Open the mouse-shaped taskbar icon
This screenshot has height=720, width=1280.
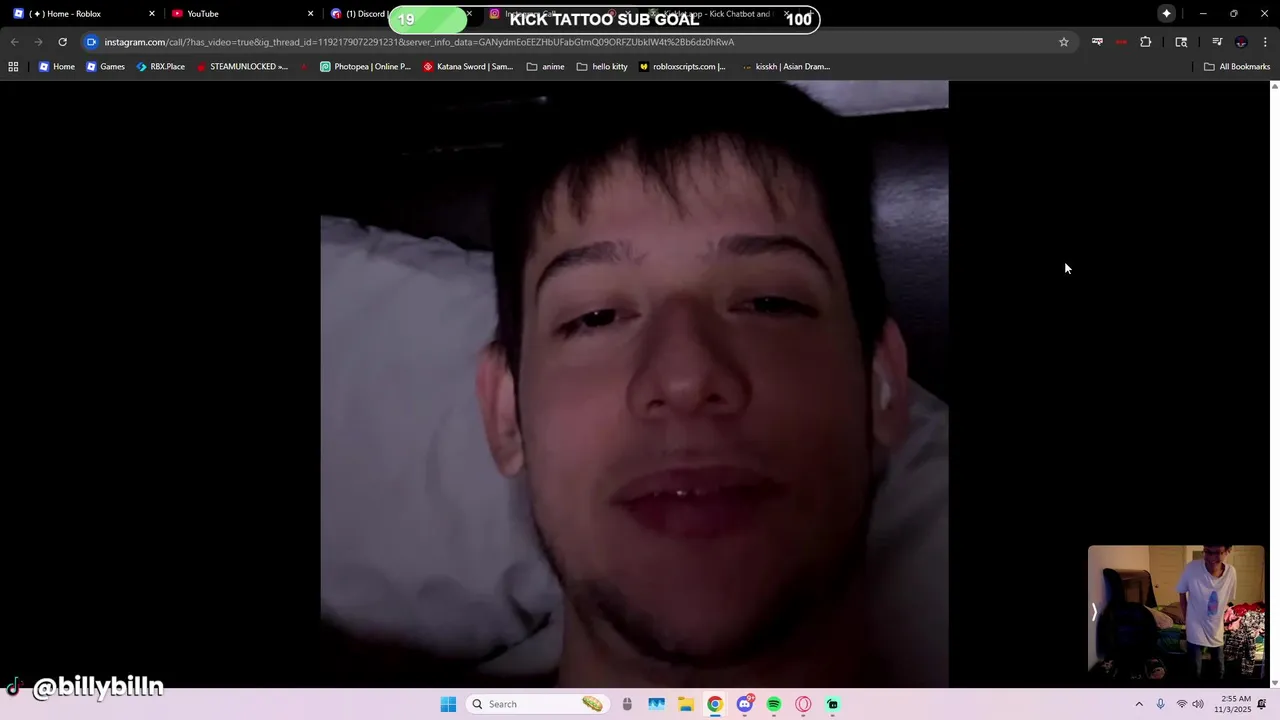click(627, 704)
